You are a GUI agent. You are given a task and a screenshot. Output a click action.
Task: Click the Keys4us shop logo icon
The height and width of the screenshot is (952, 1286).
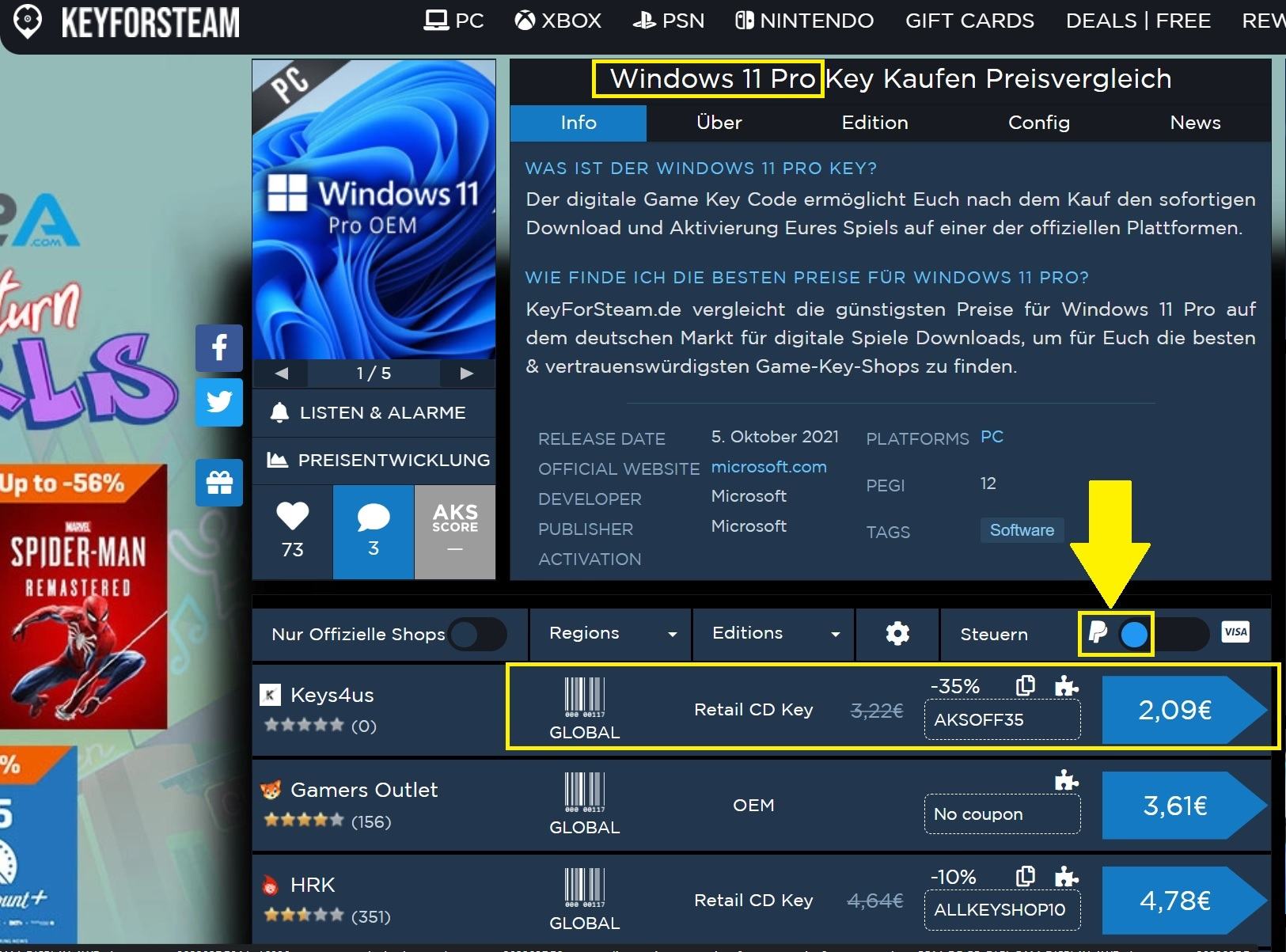pos(271,695)
